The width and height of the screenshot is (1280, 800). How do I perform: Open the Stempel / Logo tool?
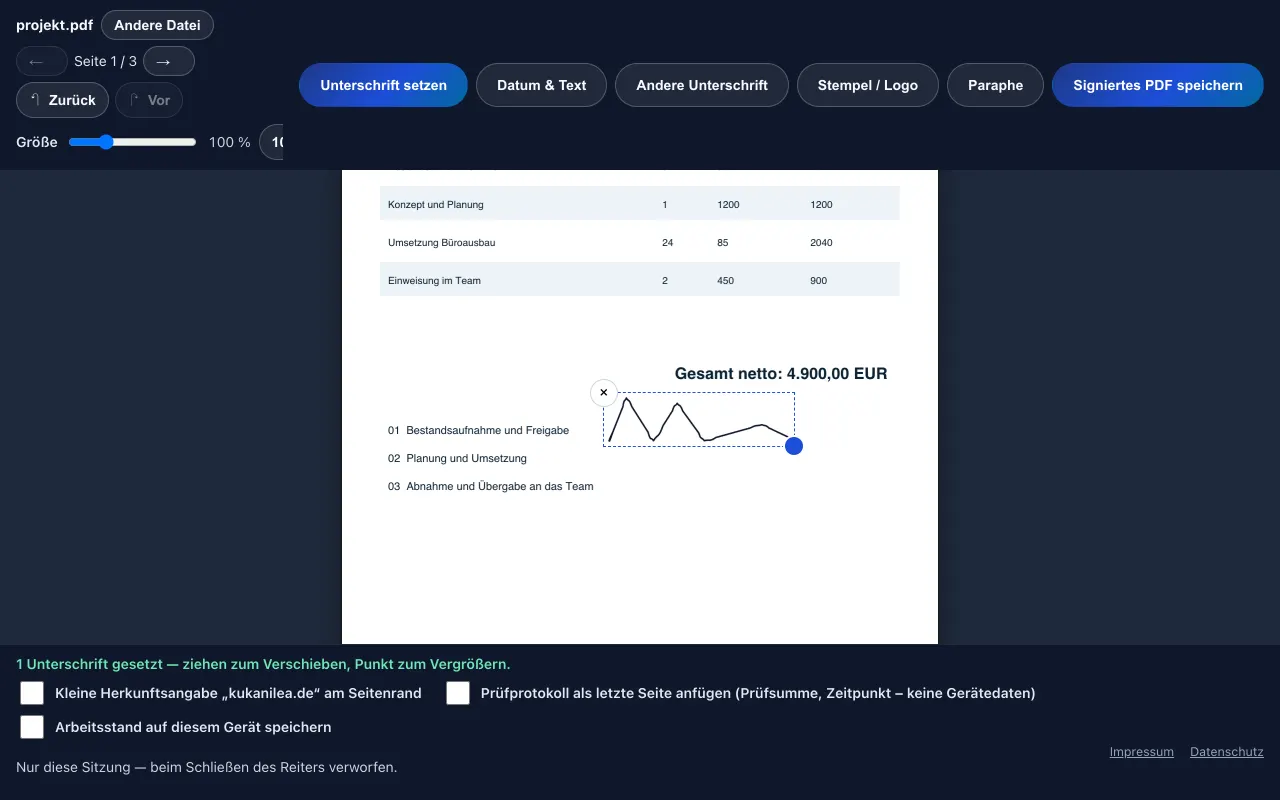point(868,85)
